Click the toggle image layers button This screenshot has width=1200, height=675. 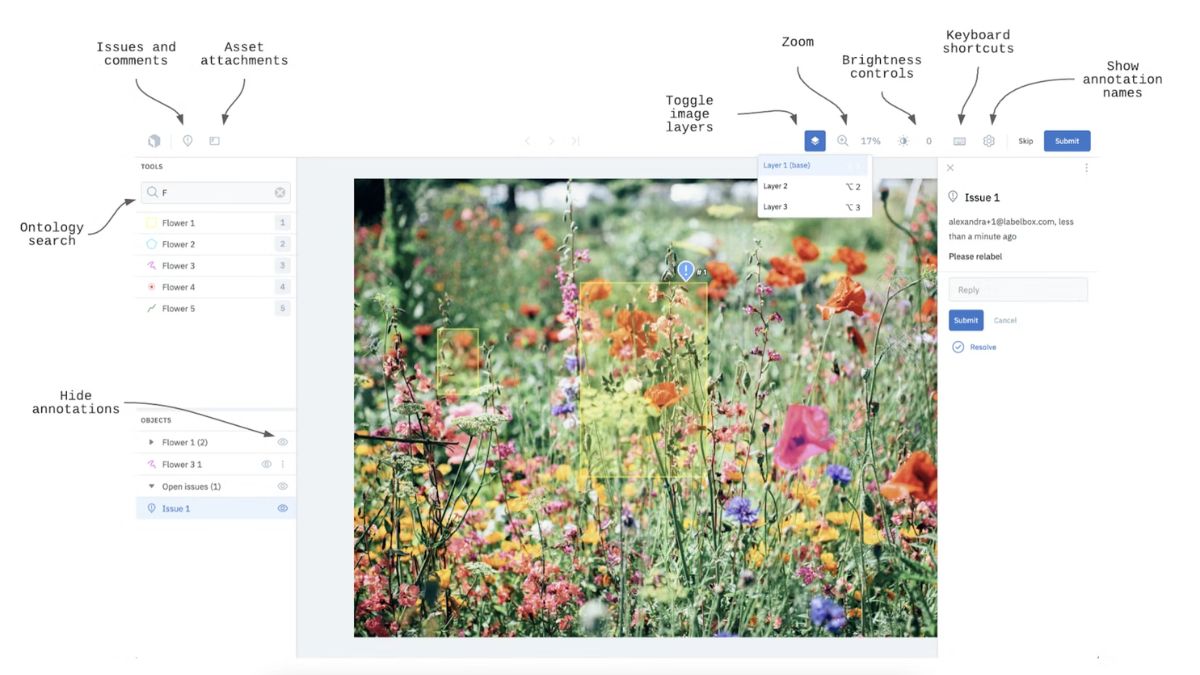coord(815,141)
